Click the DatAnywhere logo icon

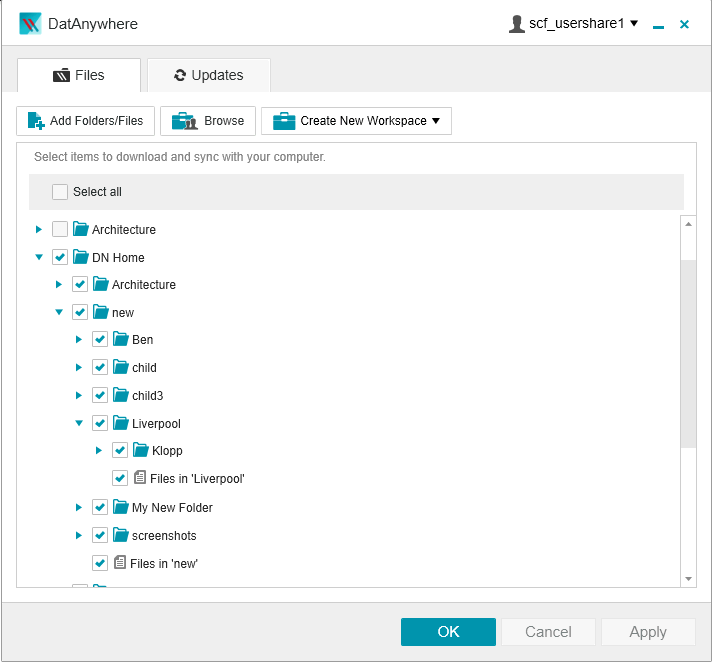[x=31, y=23]
